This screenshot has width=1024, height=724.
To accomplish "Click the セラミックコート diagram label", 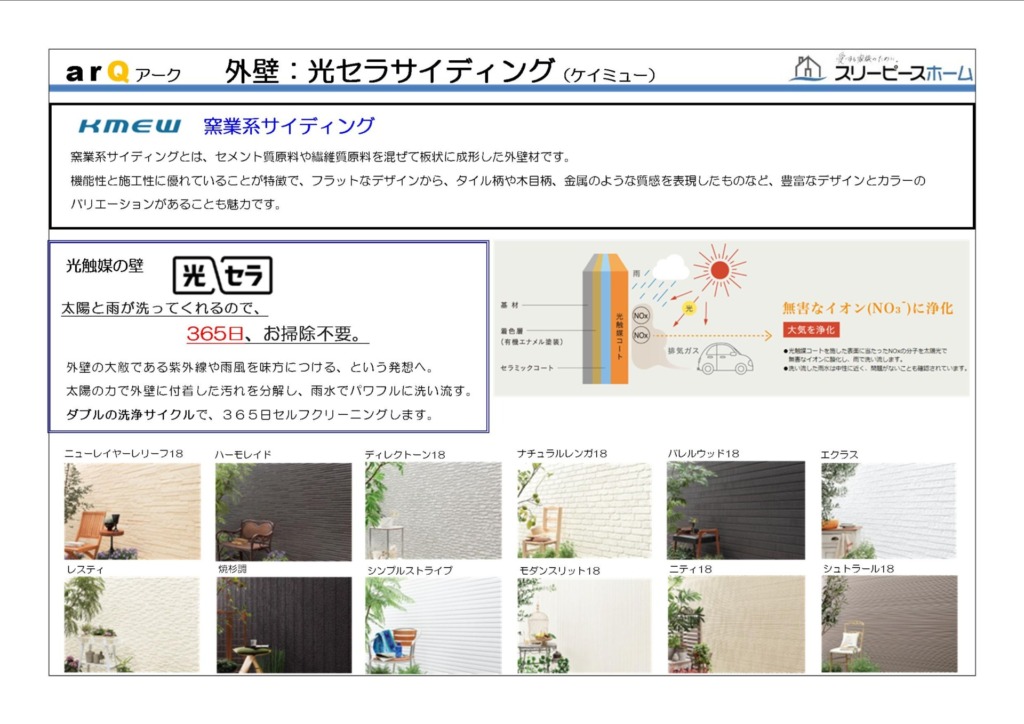I will click(x=526, y=368).
